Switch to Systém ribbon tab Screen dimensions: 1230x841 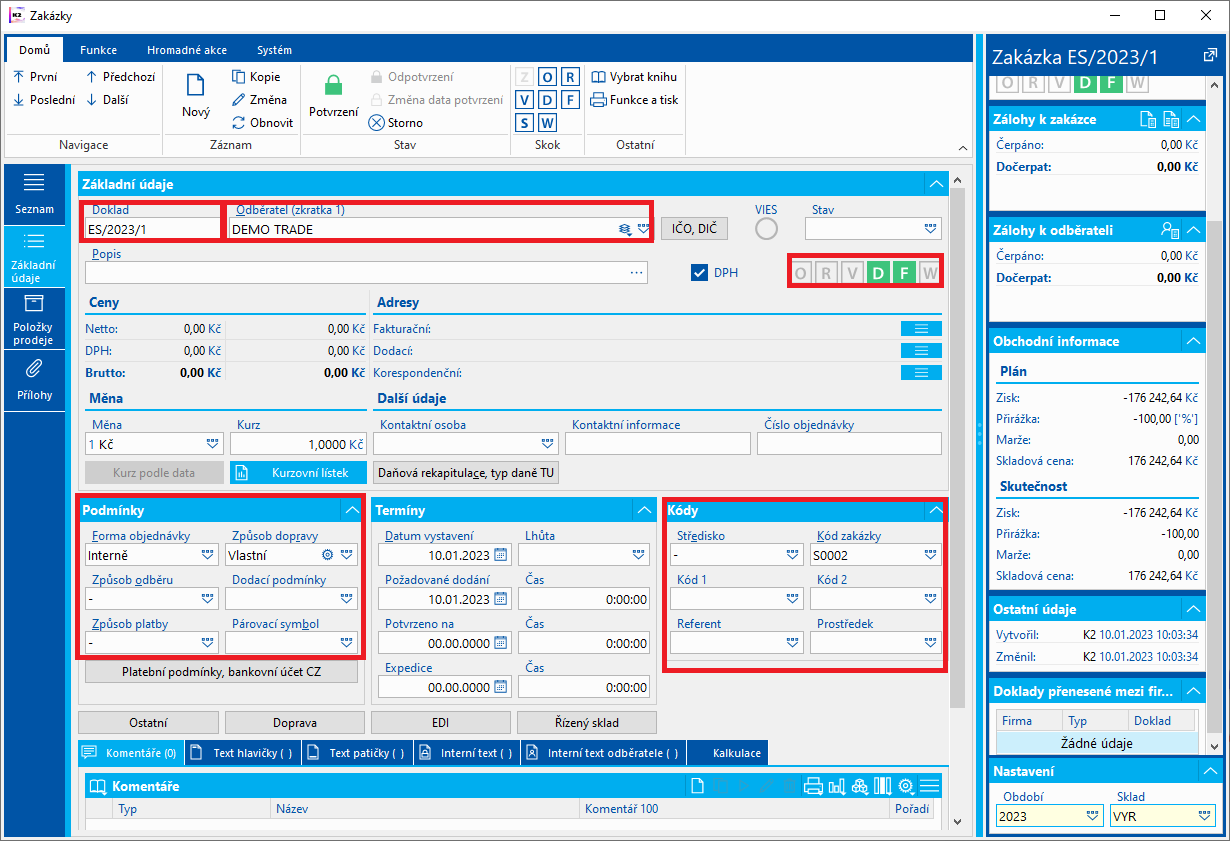click(x=274, y=50)
